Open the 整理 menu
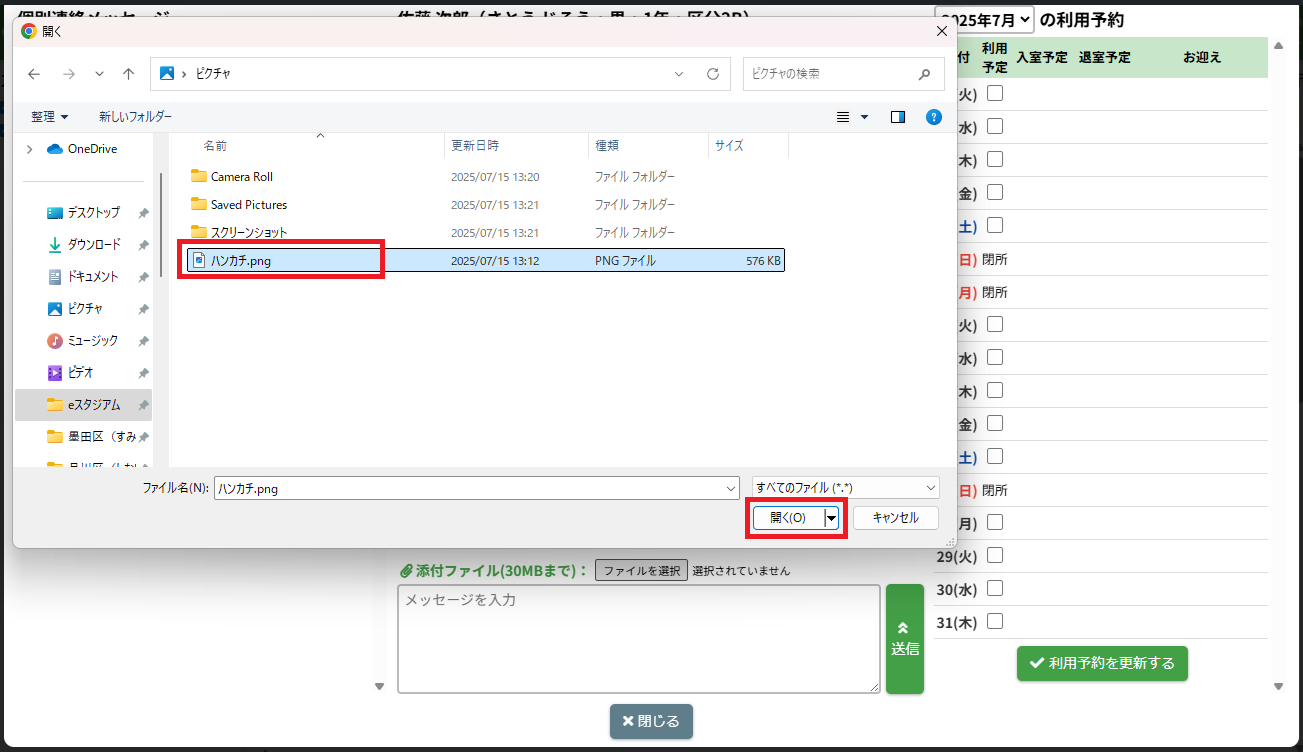The height and width of the screenshot is (752, 1303). (49, 117)
